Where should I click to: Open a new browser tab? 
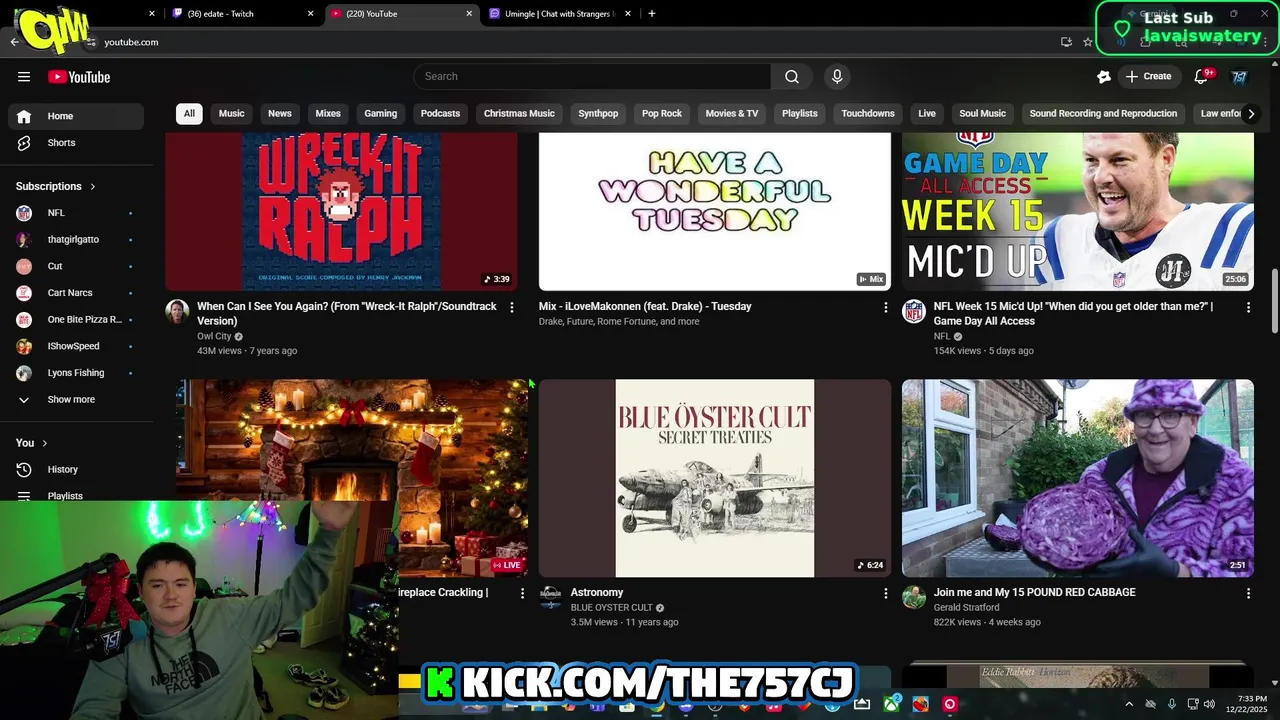tap(652, 14)
